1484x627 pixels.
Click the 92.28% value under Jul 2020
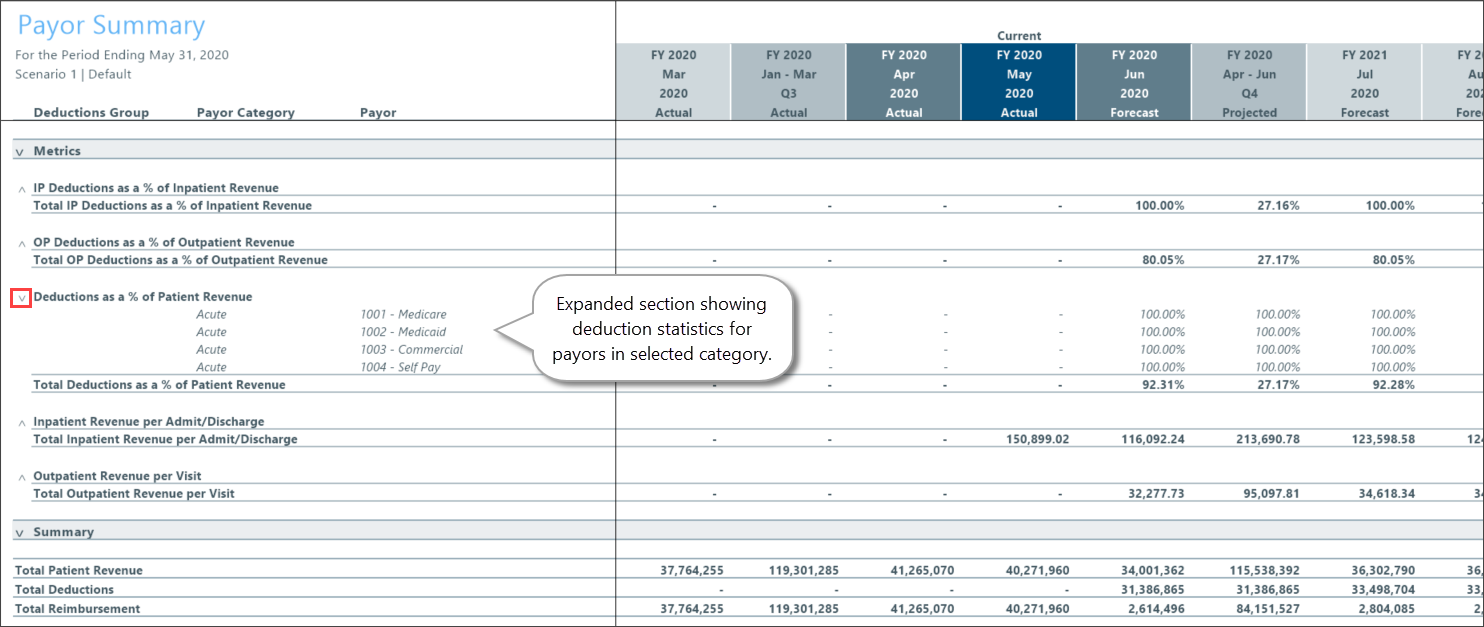[1393, 385]
